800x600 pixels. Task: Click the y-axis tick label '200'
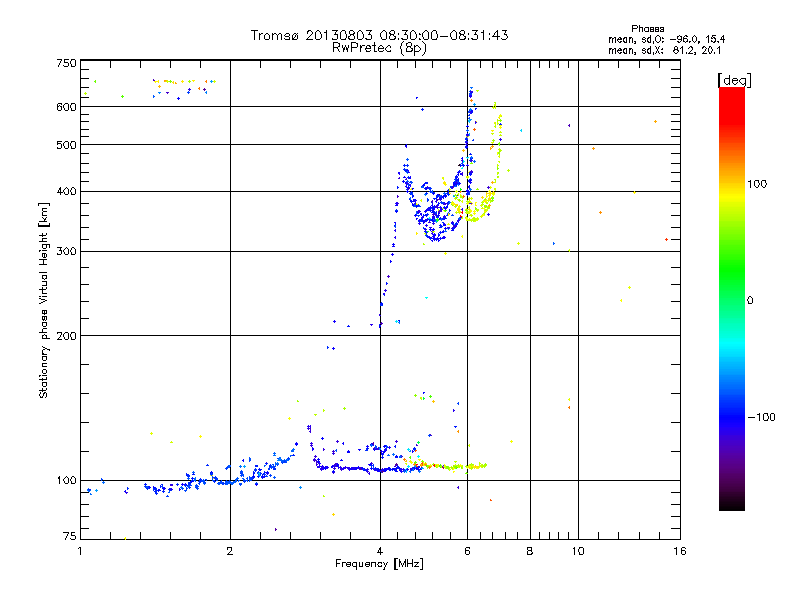pyautogui.click(x=66, y=336)
